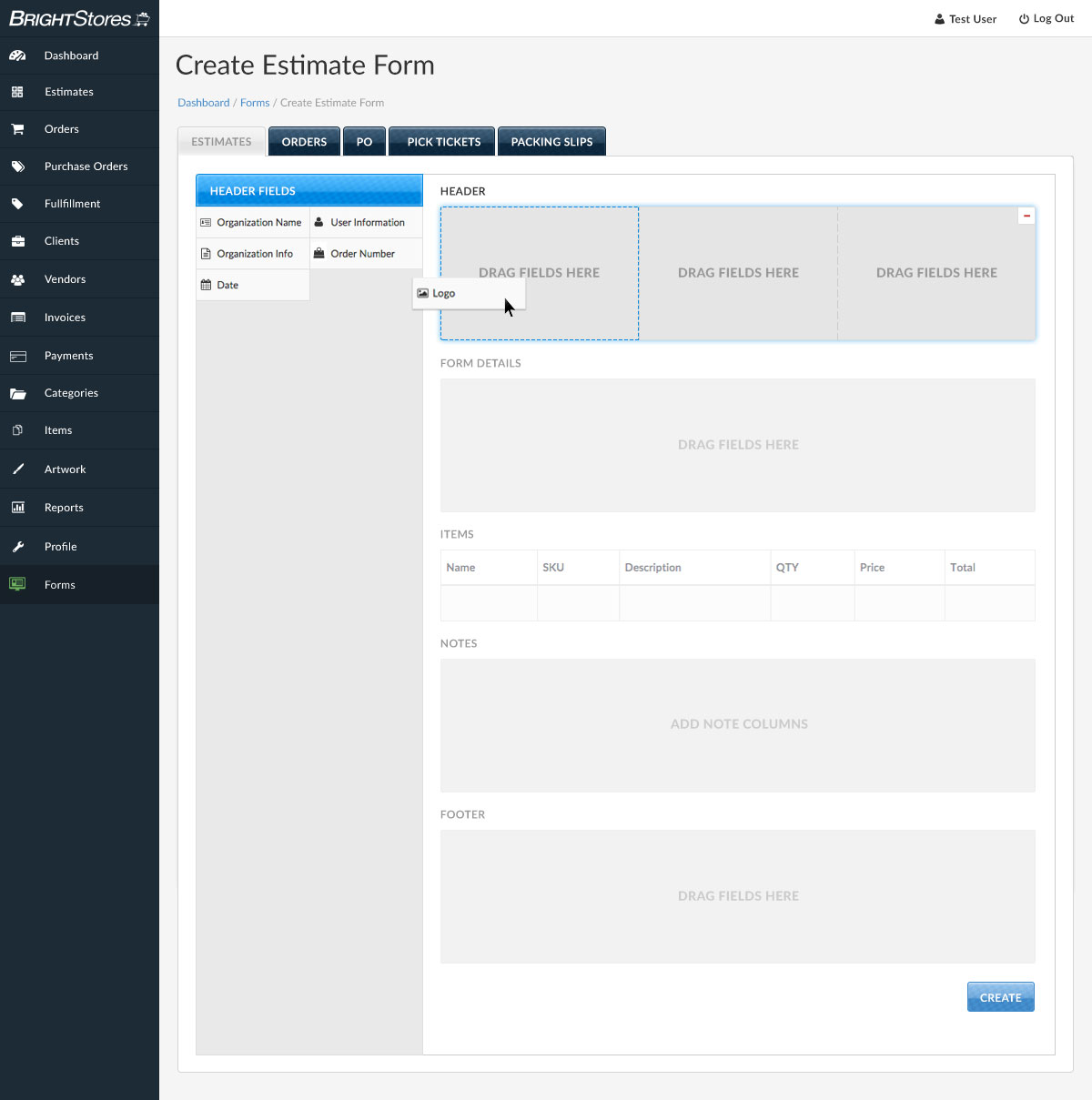Open the Pick Tickets tab
This screenshot has height=1100, width=1092.
[x=443, y=142]
